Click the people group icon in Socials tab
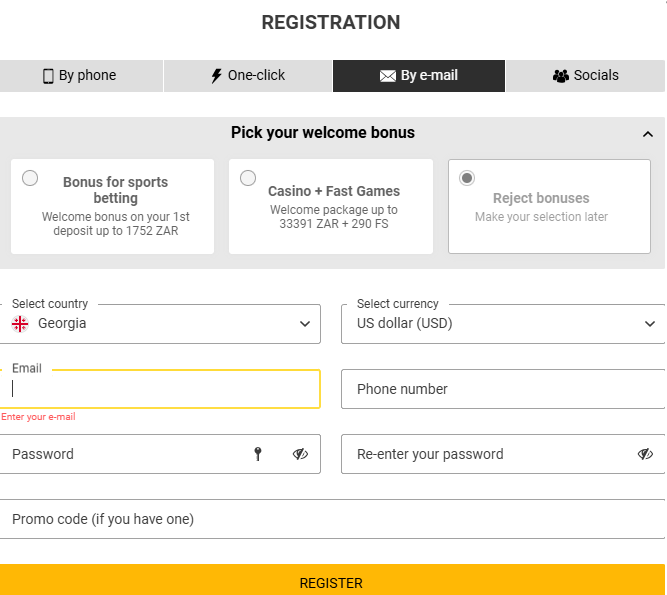 [x=561, y=76]
